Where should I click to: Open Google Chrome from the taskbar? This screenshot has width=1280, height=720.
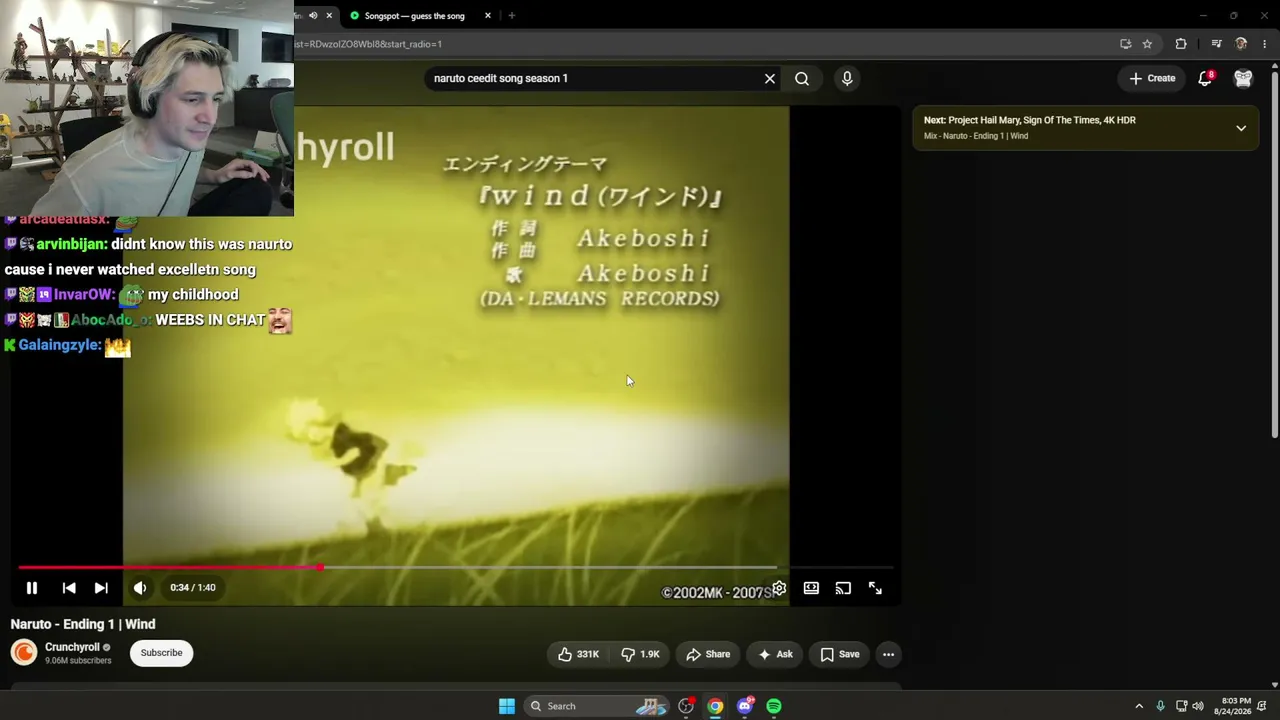click(x=715, y=706)
